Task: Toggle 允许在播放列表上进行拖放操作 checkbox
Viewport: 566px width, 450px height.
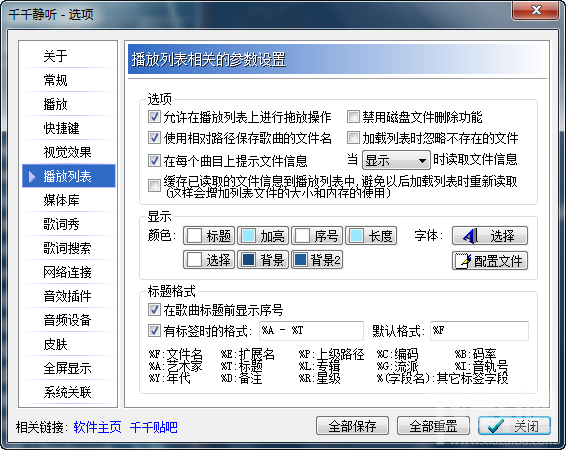Action: click(x=154, y=117)
